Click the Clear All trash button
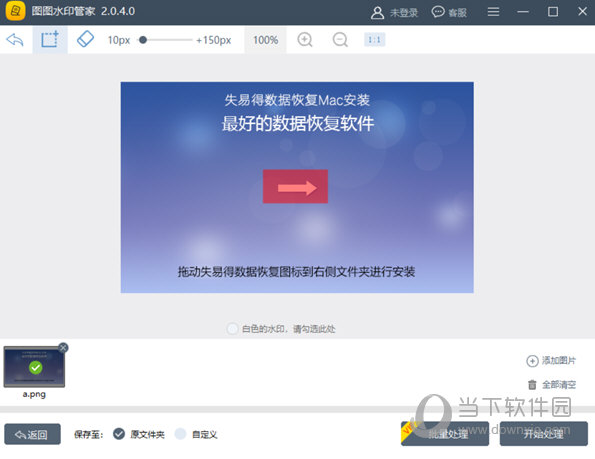The image size is (595, 459). tap(552, 385)
